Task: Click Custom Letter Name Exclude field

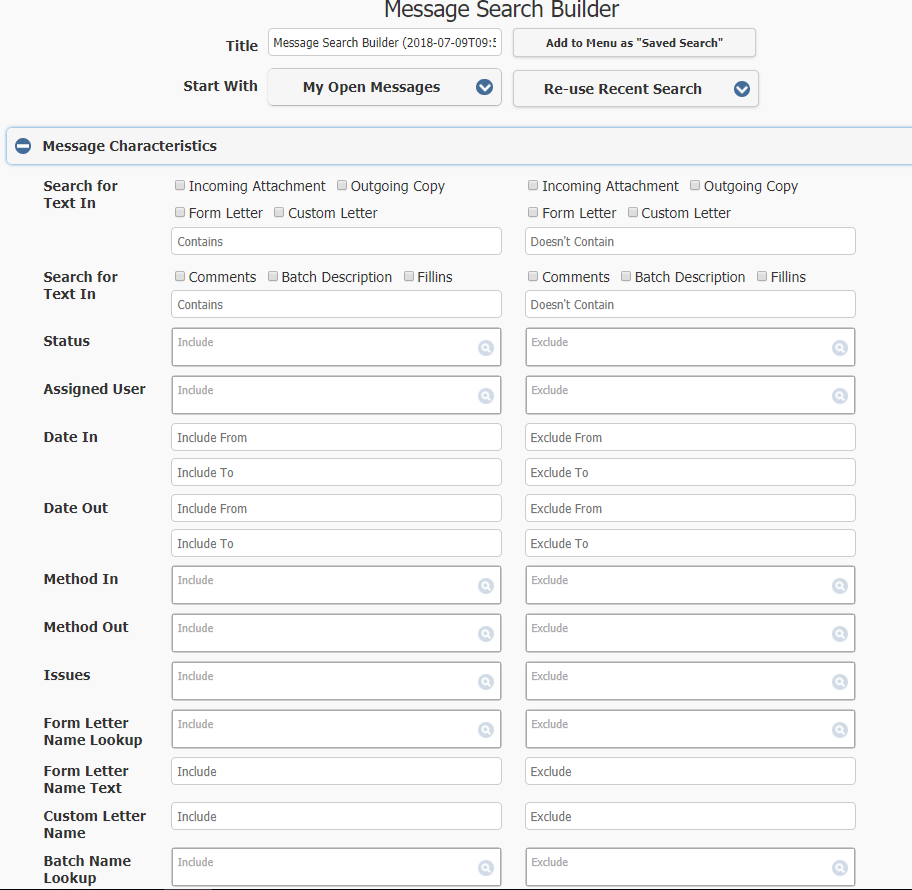Action: (x=690, y=817)
